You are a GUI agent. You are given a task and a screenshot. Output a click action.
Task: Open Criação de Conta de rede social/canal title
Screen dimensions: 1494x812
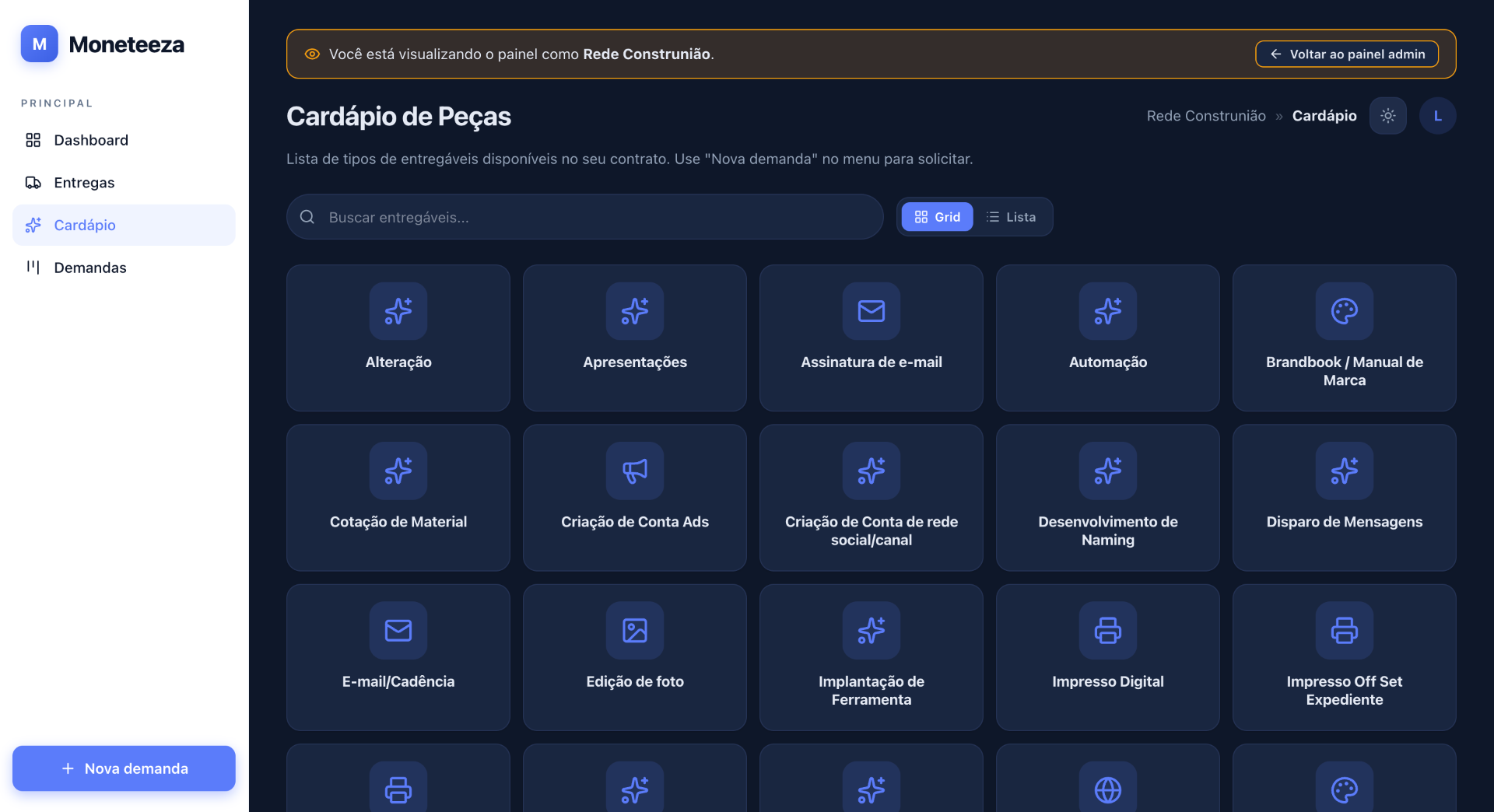(871, 530)
